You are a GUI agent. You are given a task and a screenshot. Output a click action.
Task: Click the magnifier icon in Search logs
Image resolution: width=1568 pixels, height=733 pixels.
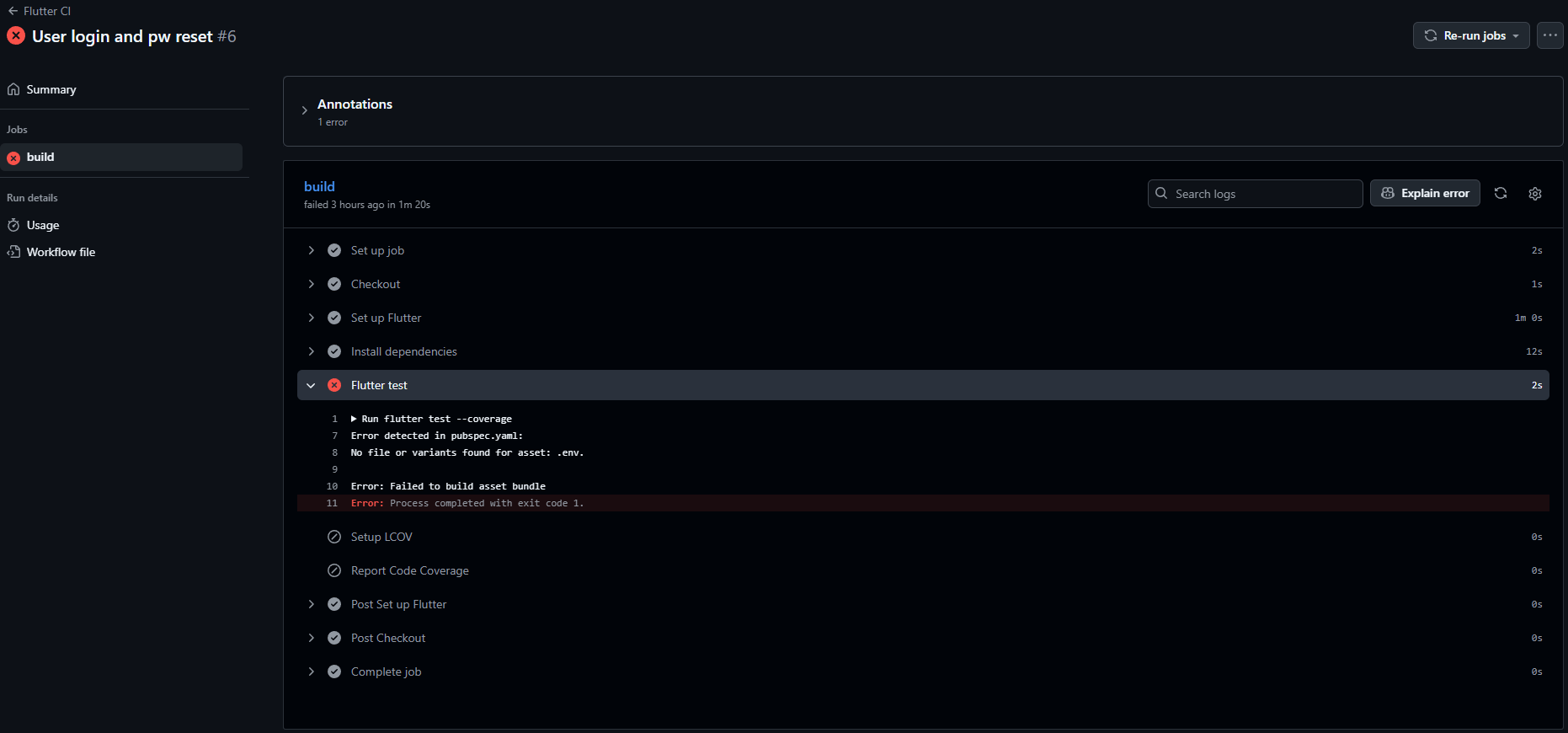click(1162, 193)
